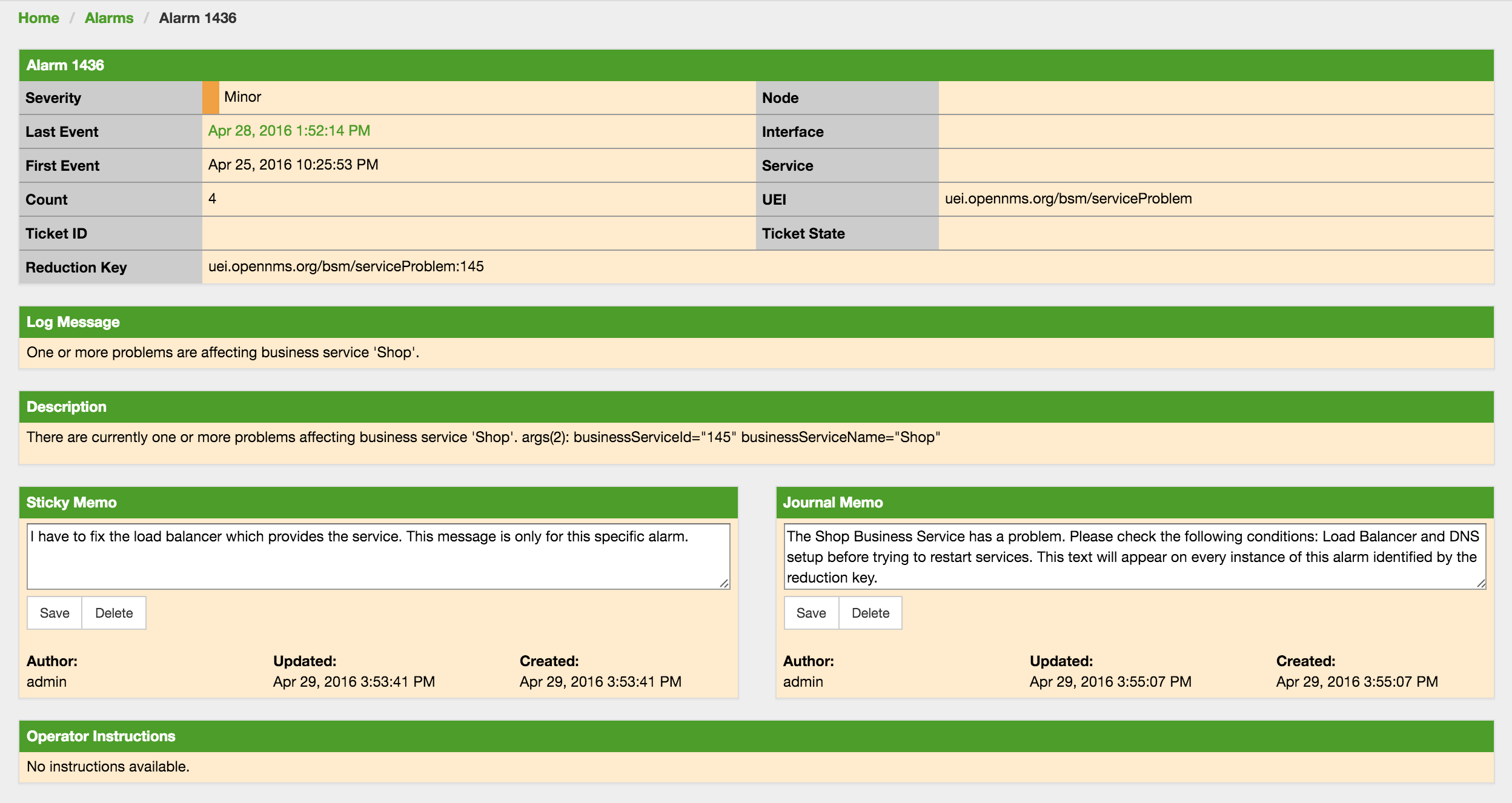This screenshot has width=1512, height=803.
Task: Select the Minor severity color indicator
Action: point(210,97)
